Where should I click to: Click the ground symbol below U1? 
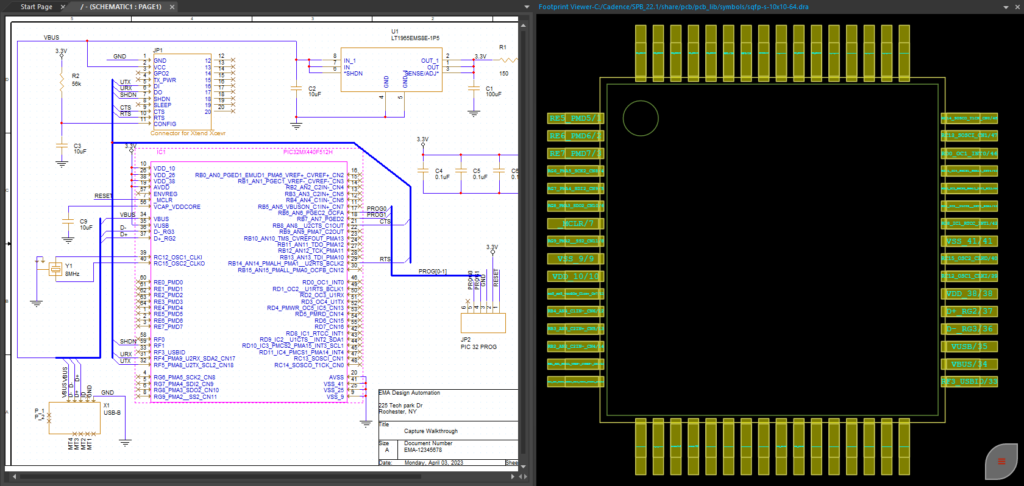tap(296, 123)
